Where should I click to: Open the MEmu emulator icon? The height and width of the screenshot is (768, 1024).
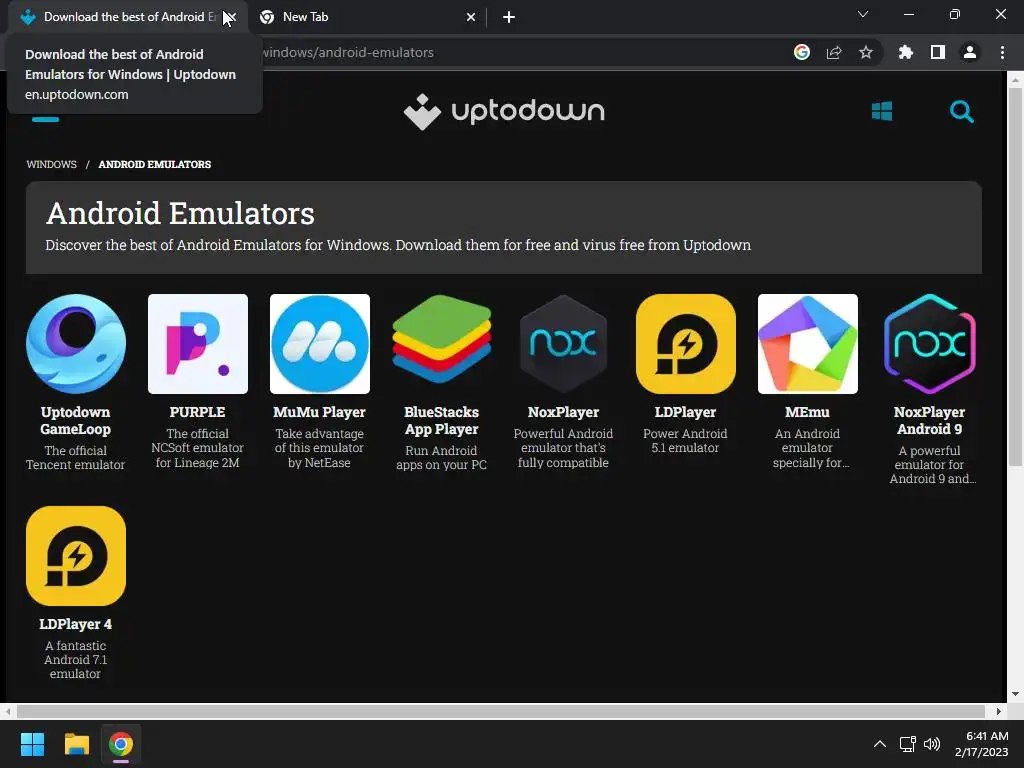(808, 344)
